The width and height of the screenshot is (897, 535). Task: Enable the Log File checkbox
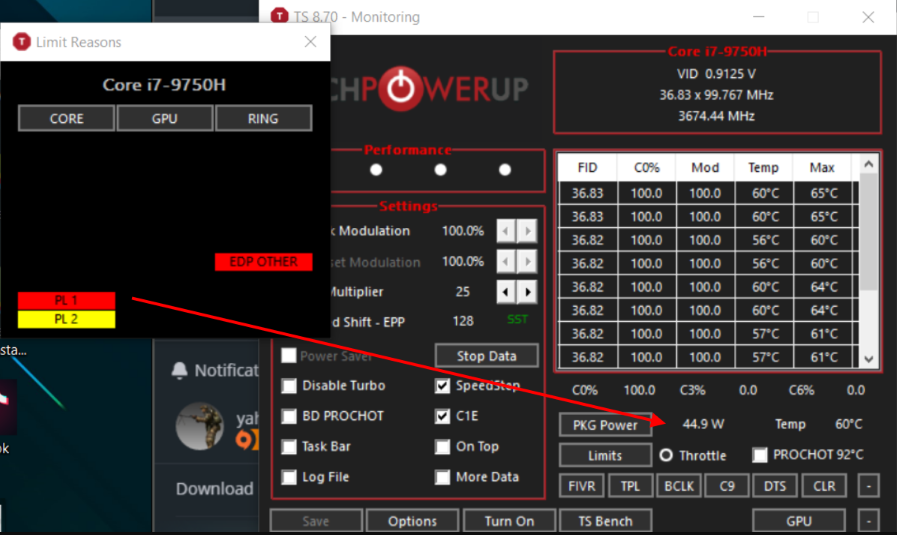pos(289,477)
